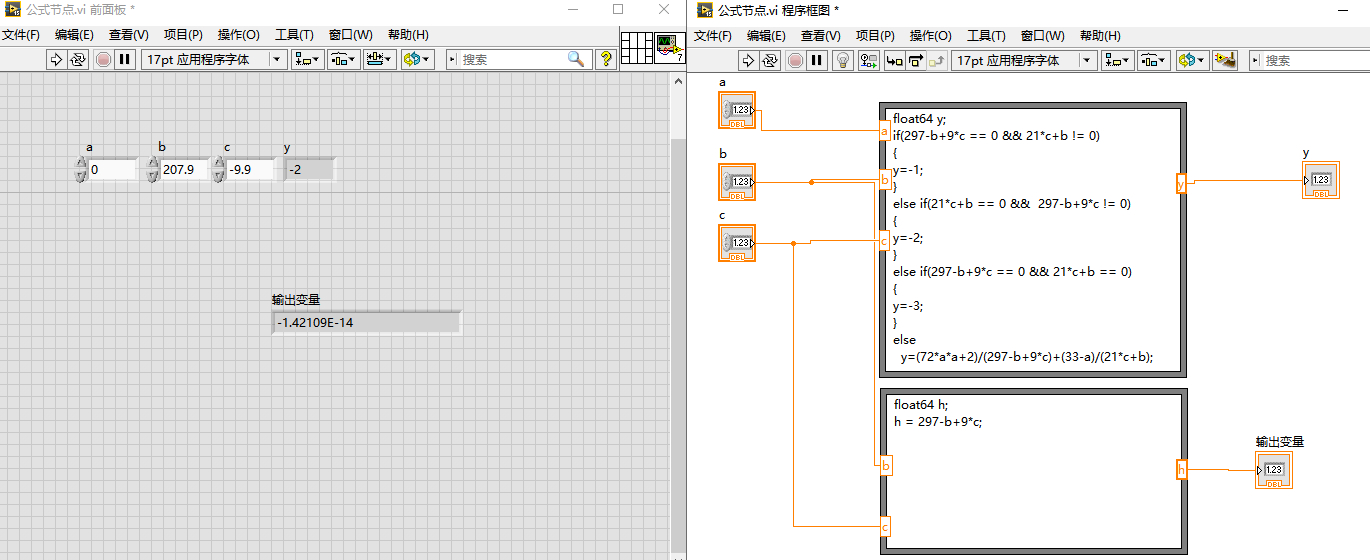The image size is (1370, 560).
Task: Show Context Help with question mark button
Action: point(605,60)
